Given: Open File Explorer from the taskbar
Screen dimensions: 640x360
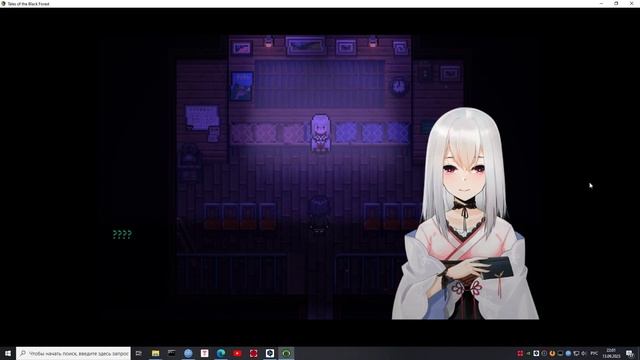Looking at the screenshot, I should (155, 353).
